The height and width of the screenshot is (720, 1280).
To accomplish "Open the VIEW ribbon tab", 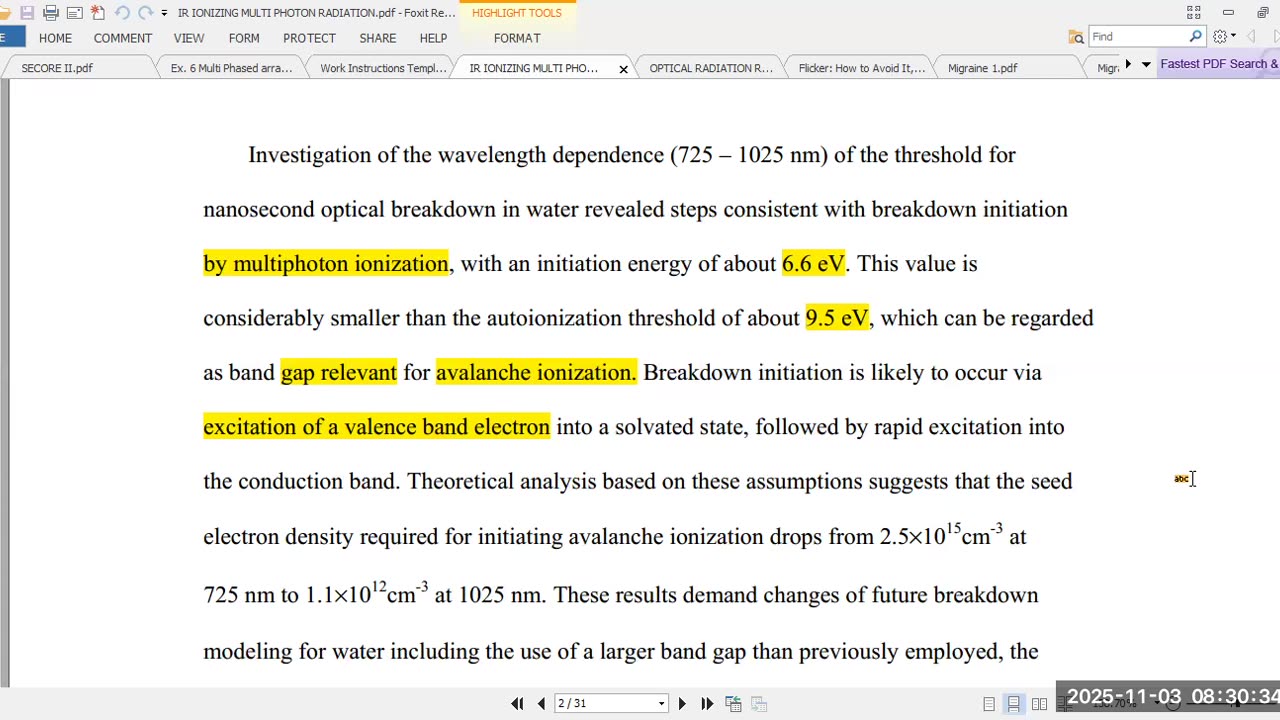I will coord(189,38).
